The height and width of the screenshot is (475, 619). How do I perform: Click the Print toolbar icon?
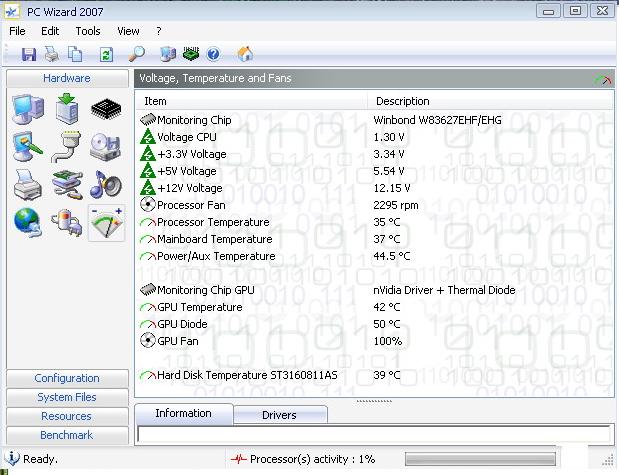(52, 54)
